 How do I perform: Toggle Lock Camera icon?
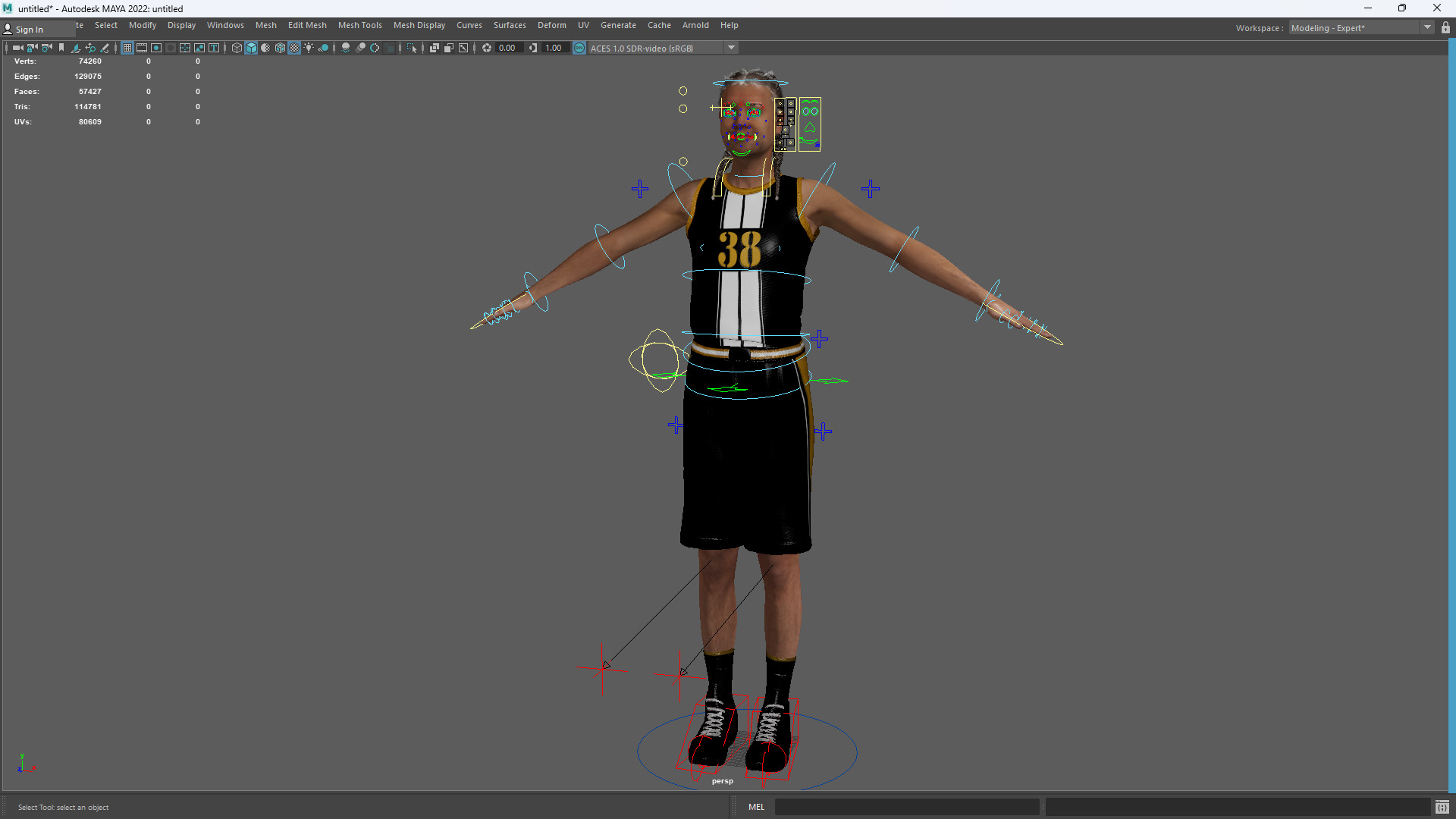point(32,48)
